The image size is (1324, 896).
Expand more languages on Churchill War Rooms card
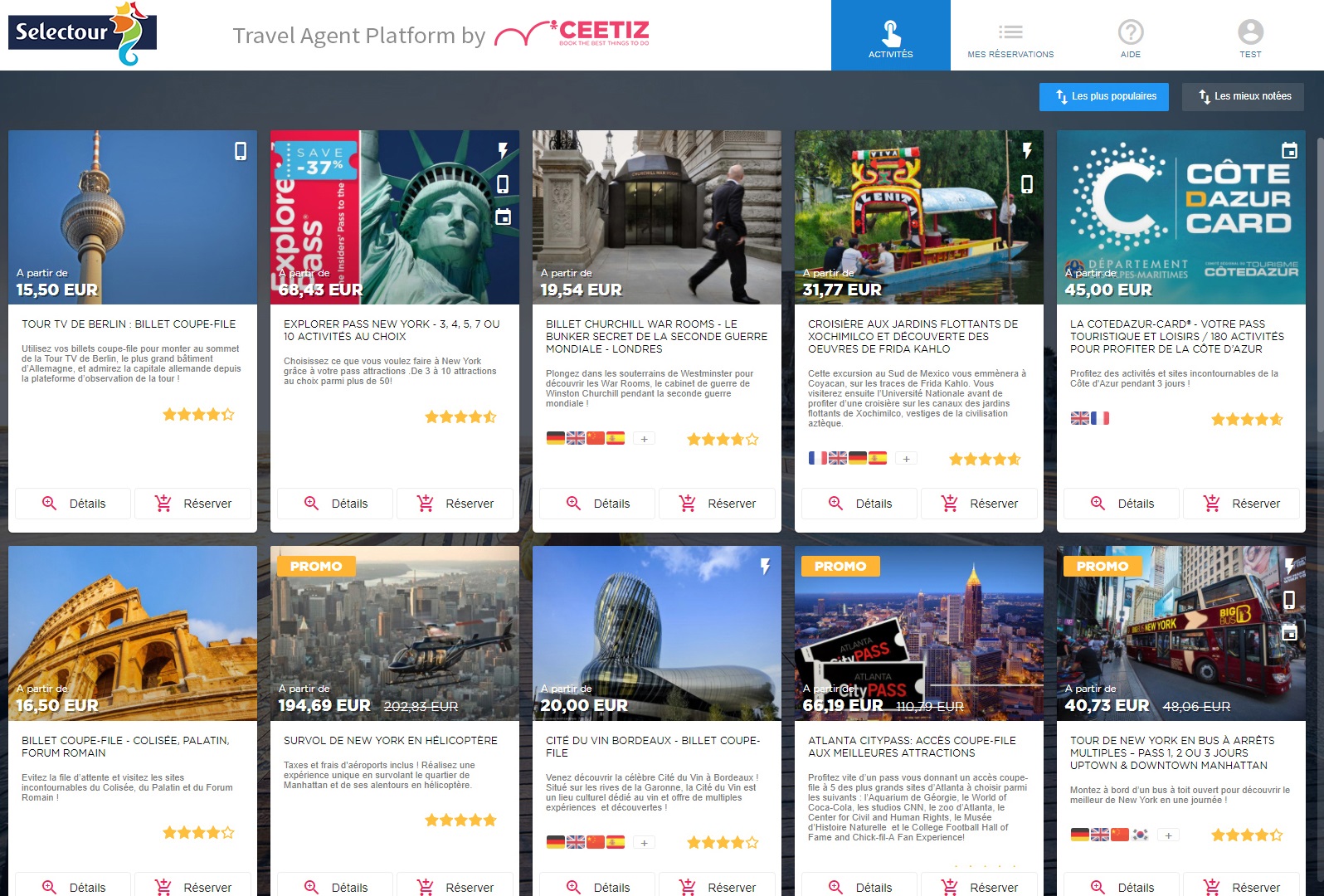tap(644, 439)
